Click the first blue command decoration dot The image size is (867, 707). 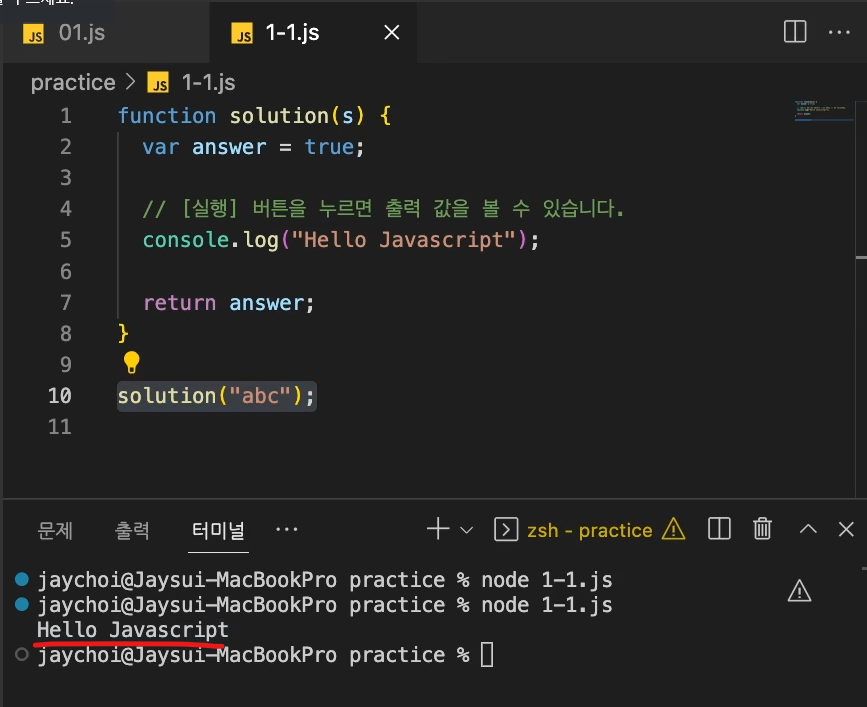[22, 579]
